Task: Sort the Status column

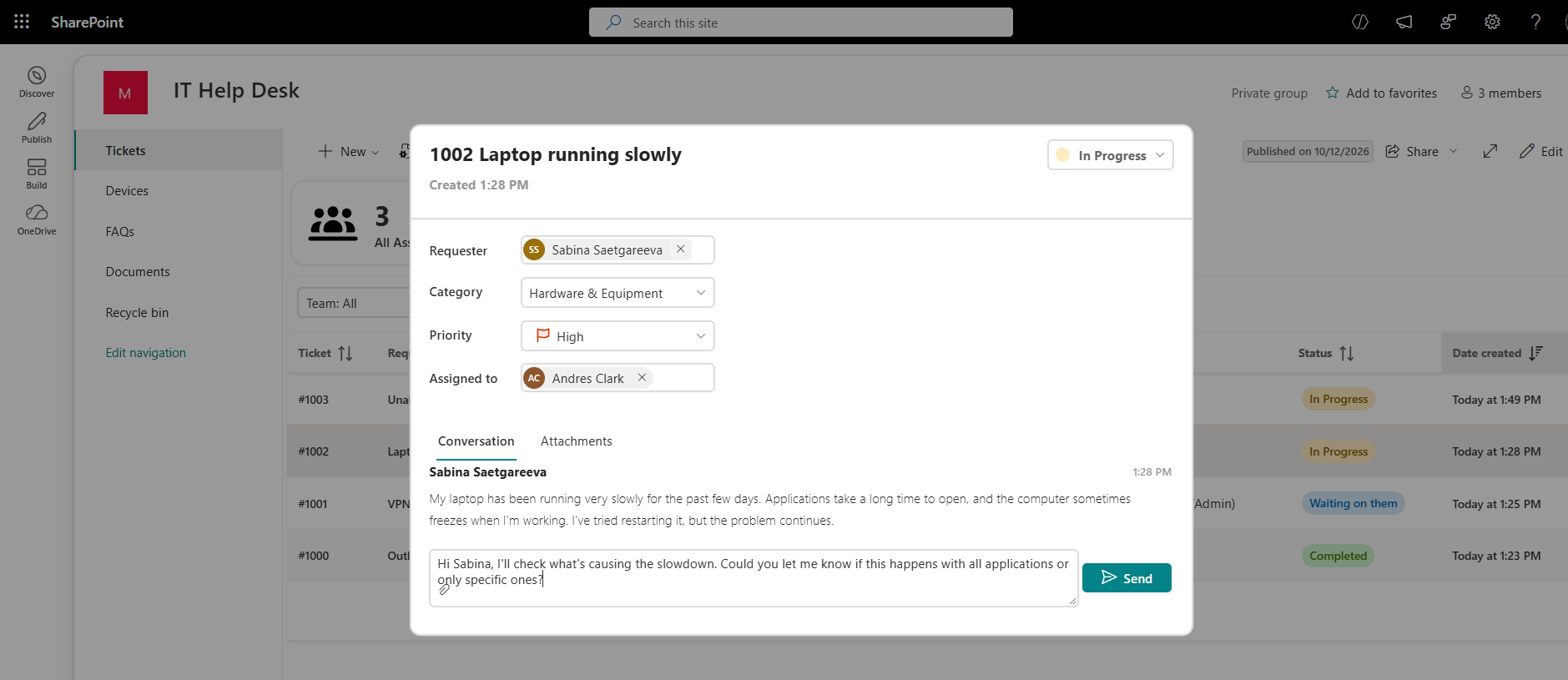Action: pyautogui.click(x=1347, y=354)
